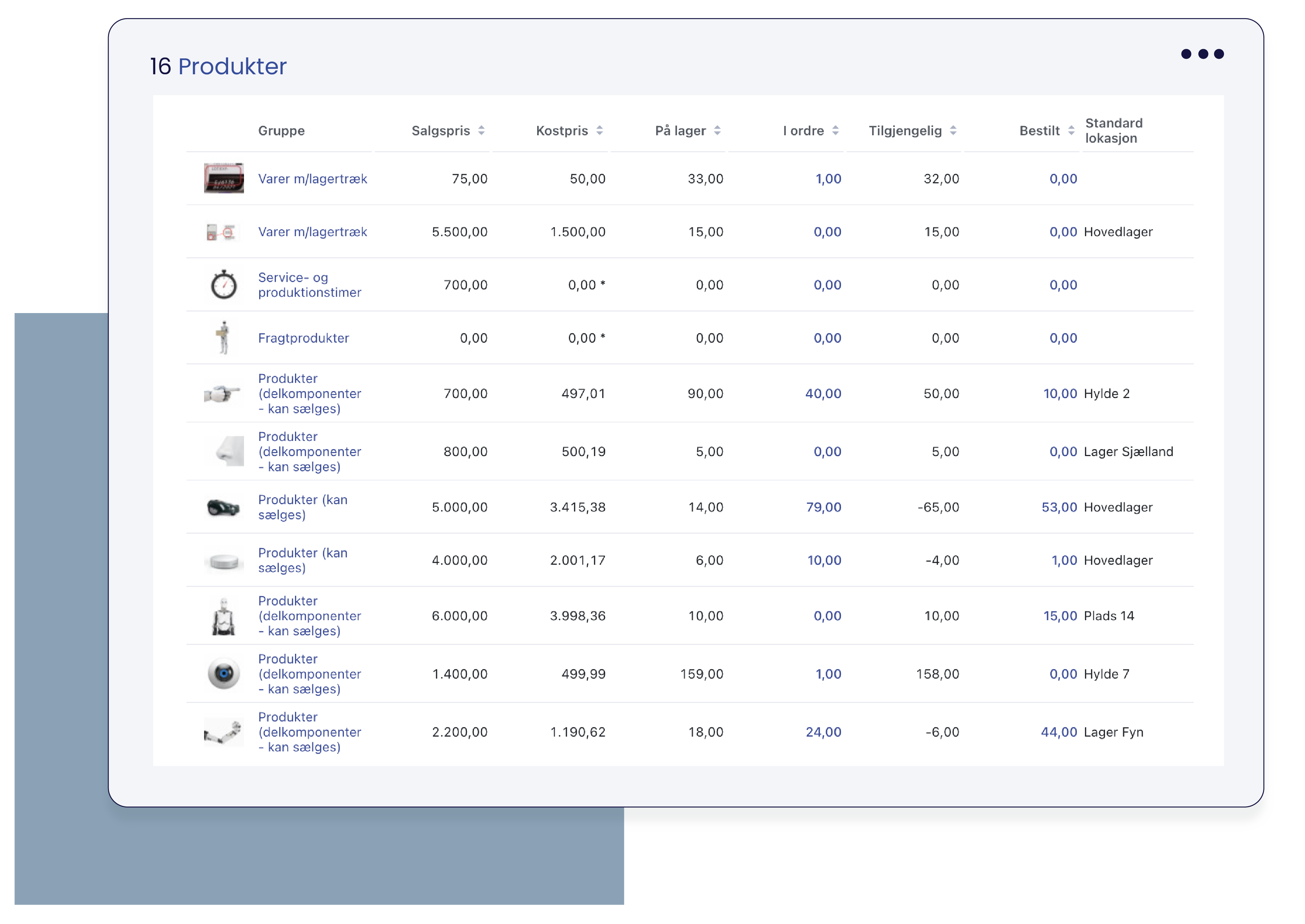Open Service- og produktionstimer group
Viewport: 1305px width, 924px height.
tap(309, 285)
